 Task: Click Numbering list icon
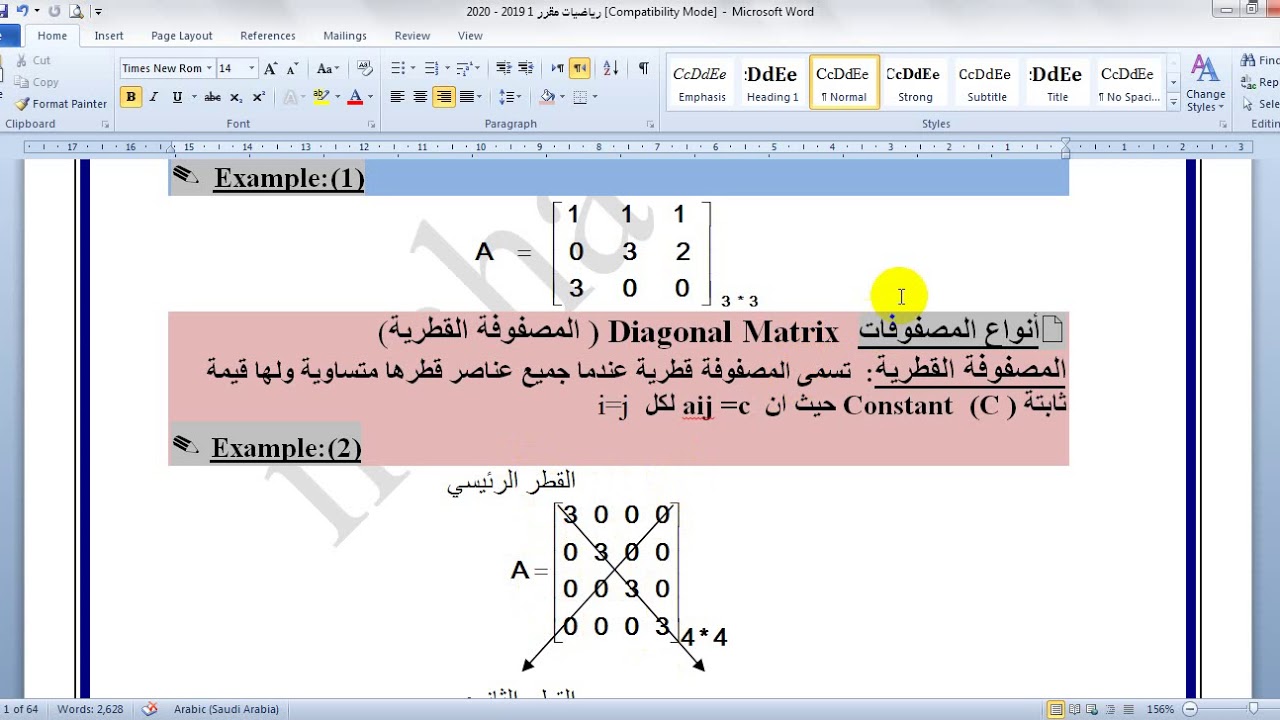(x=431, y=68)
